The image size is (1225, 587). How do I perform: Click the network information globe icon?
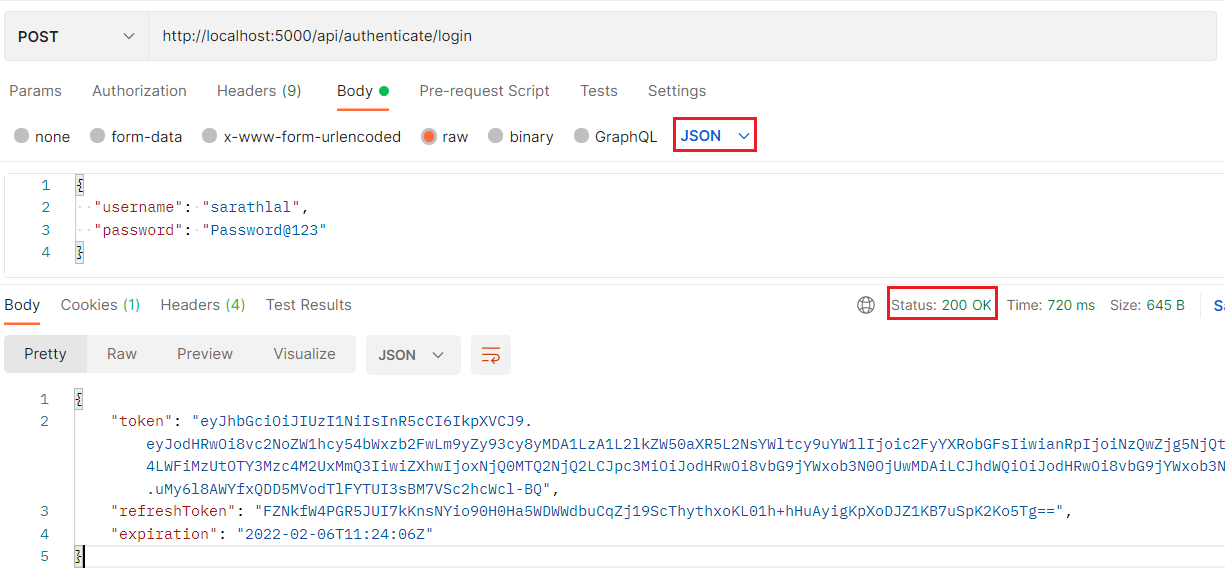click(865, 304)
